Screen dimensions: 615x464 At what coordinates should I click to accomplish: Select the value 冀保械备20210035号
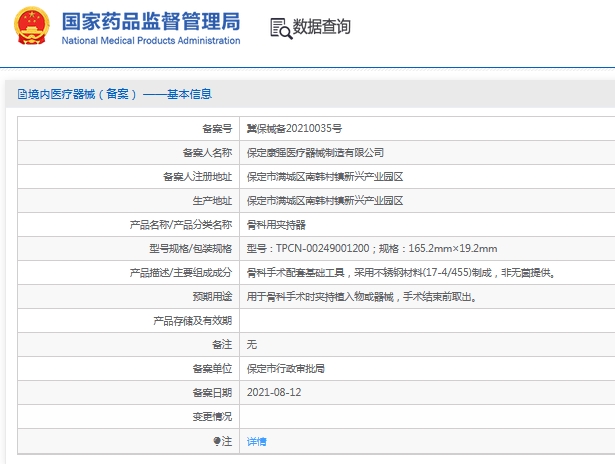click(x=294, y=129)
